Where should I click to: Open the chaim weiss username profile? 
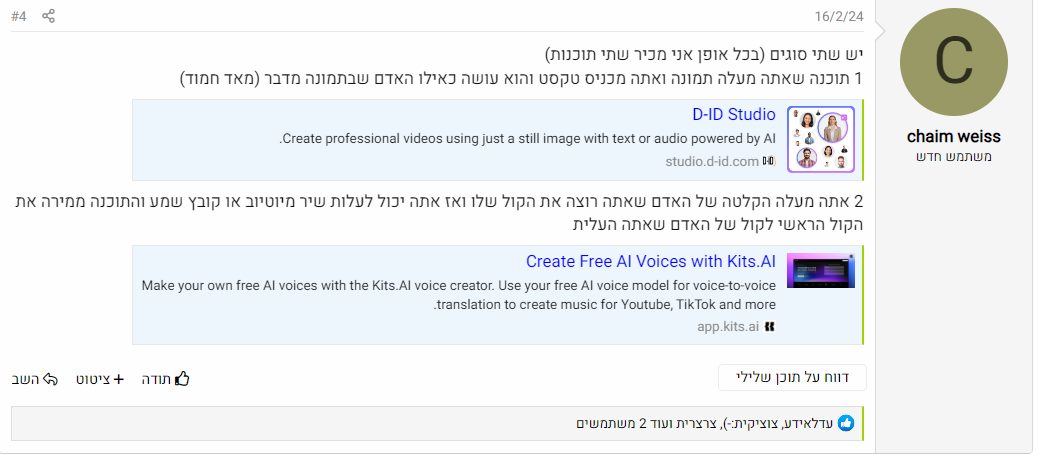[953, 137]
